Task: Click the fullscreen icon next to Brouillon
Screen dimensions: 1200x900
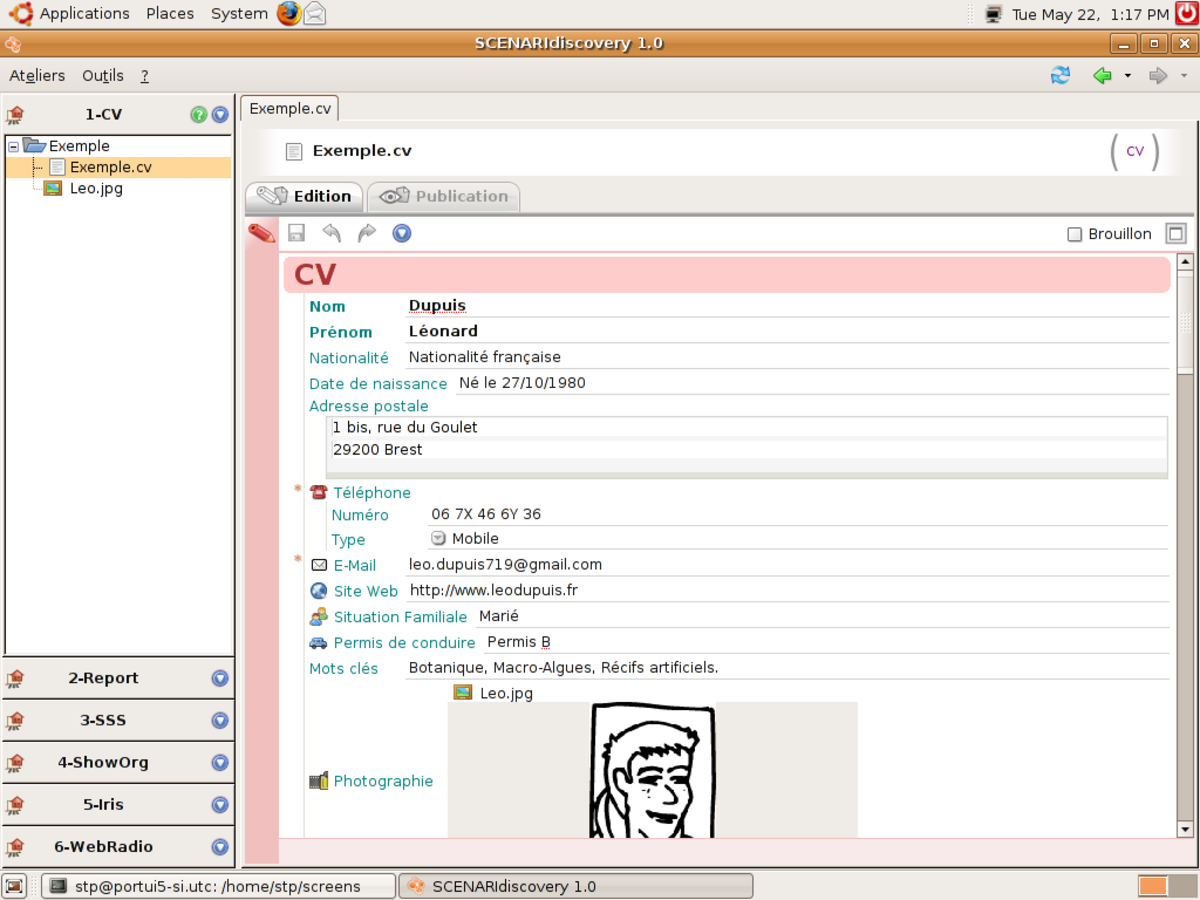Action: 1176,233
